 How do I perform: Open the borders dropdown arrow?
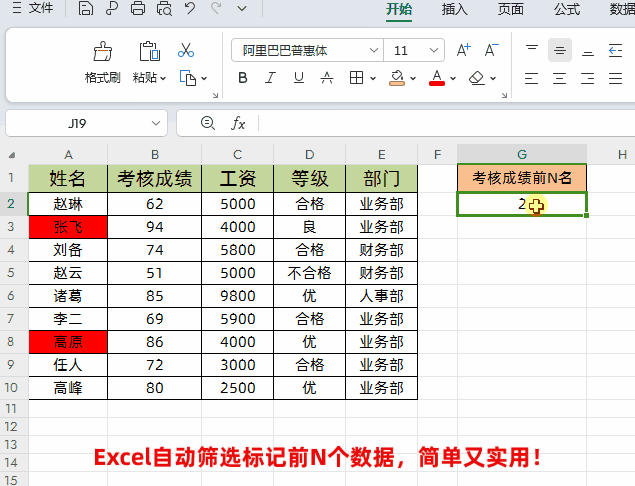tap(373, 78)
